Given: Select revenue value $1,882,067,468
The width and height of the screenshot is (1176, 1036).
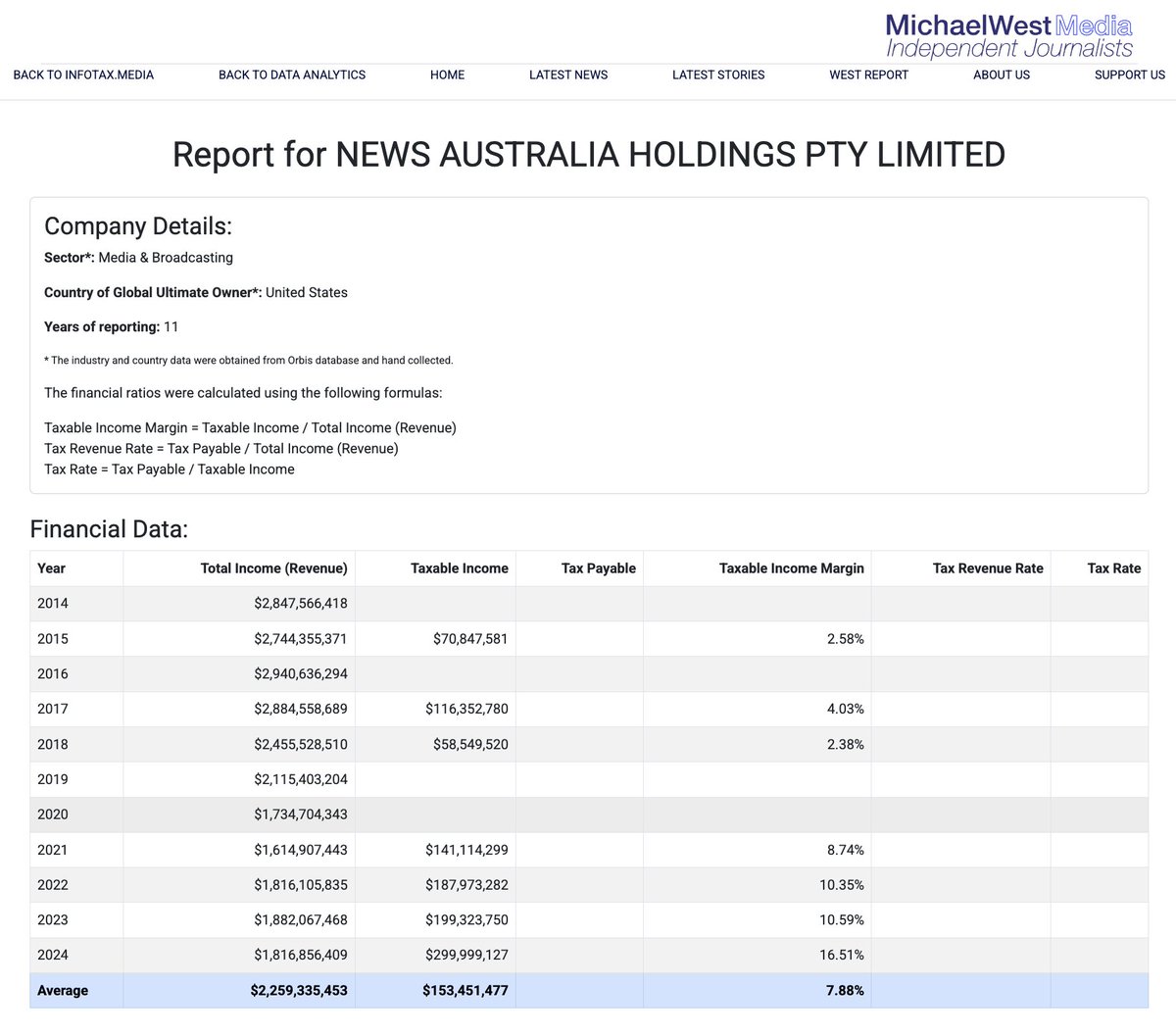Looking at the screenshot, I should 239,920.
